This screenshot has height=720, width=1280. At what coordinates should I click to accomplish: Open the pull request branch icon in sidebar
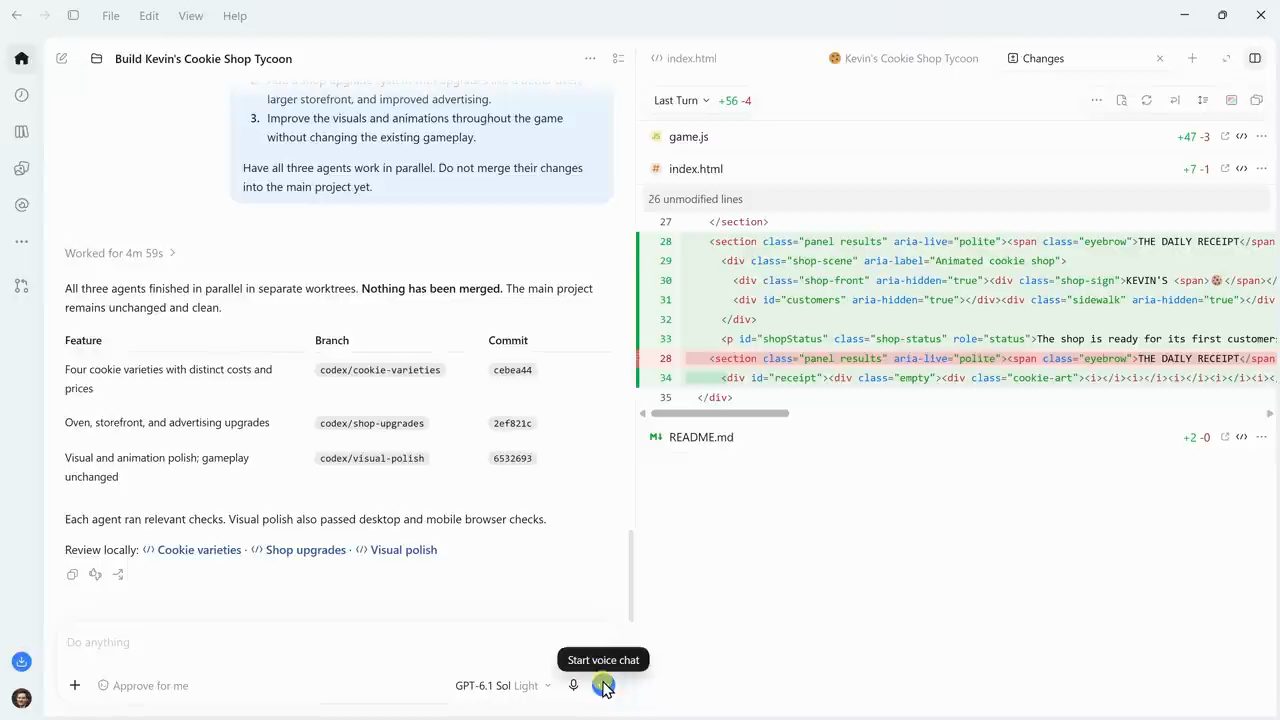[21, 286]
